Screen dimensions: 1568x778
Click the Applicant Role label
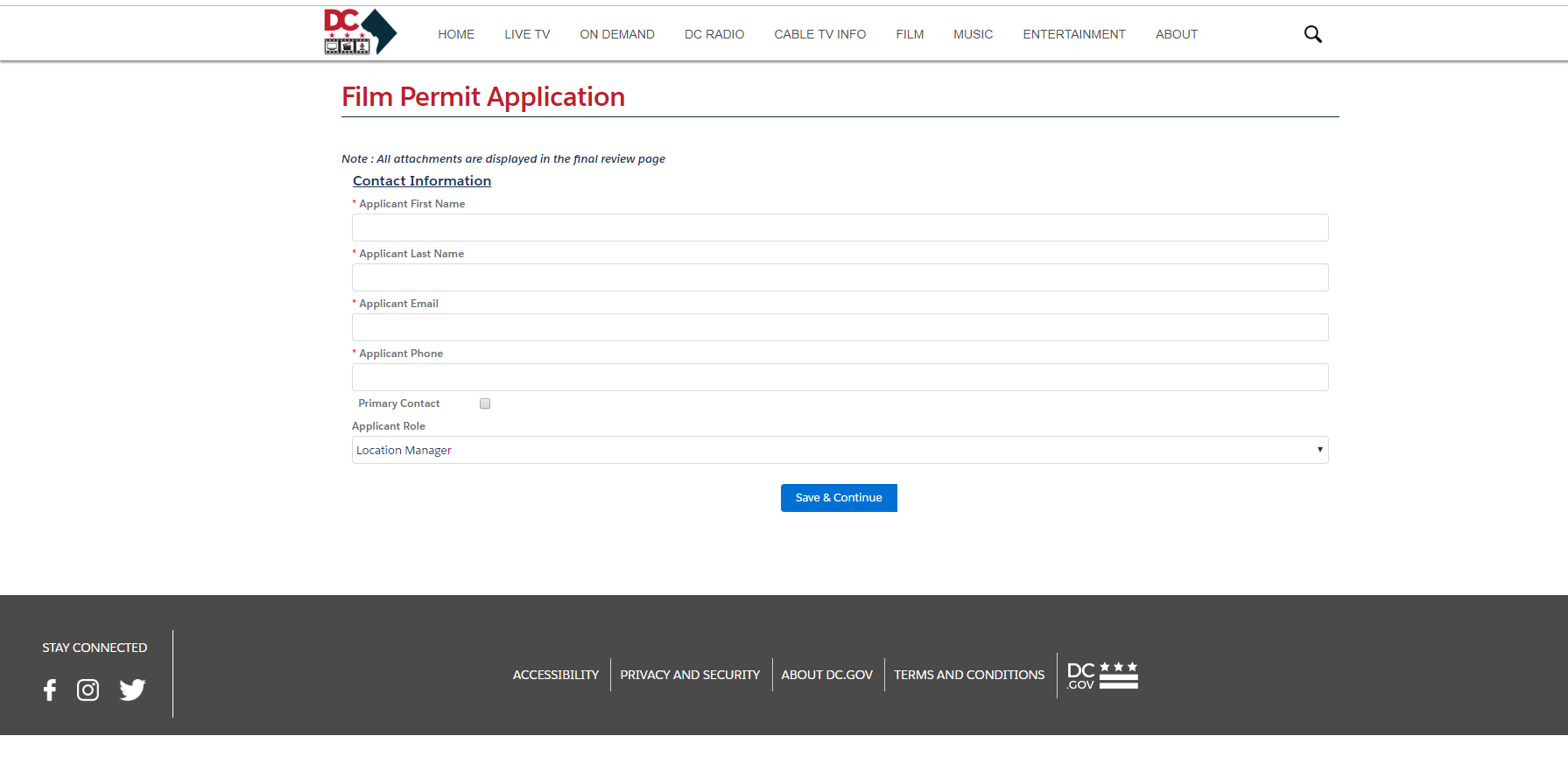[389, 426]
